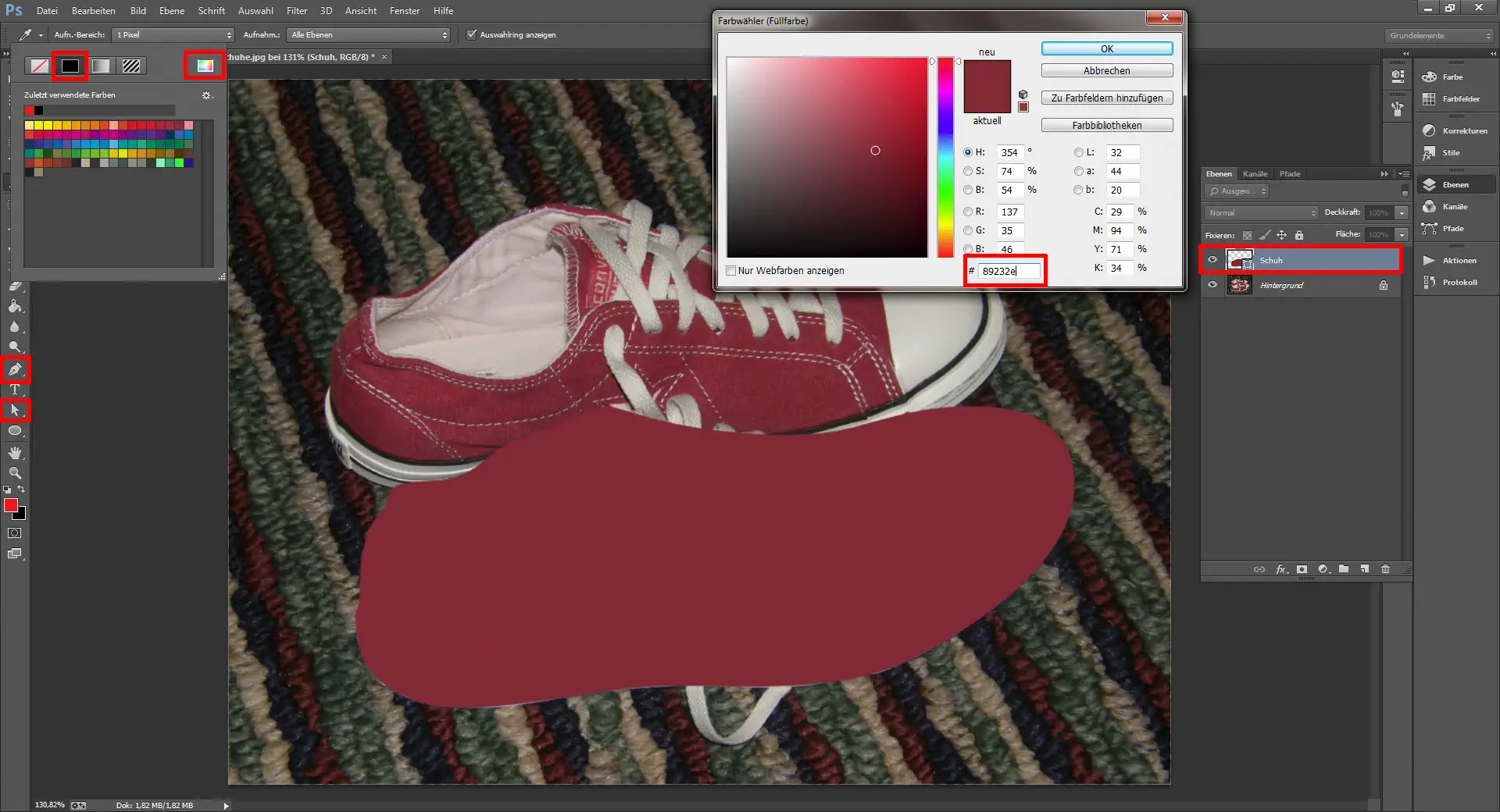Enable Nur Webfarben anzeigen checkbox
This screenshot has height=812, width=1500.
[x=731, y=271]
